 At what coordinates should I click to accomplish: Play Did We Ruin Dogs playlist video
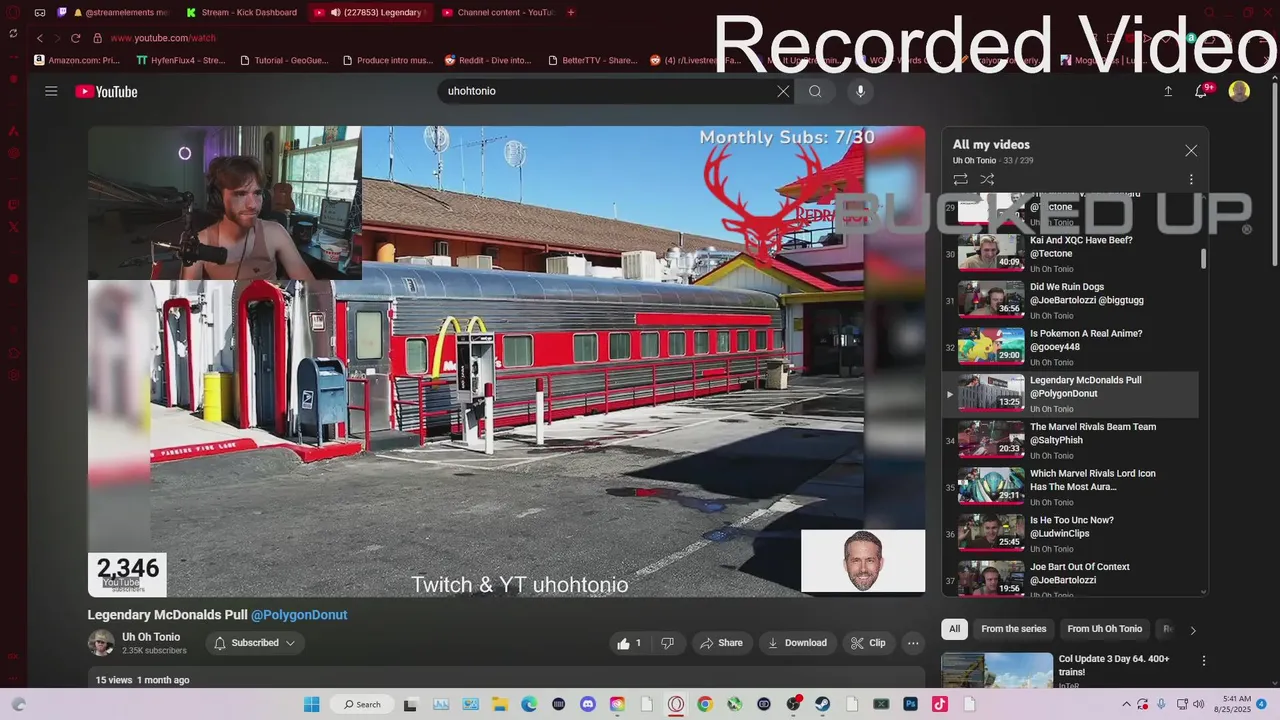click(x=1070, y=300)
